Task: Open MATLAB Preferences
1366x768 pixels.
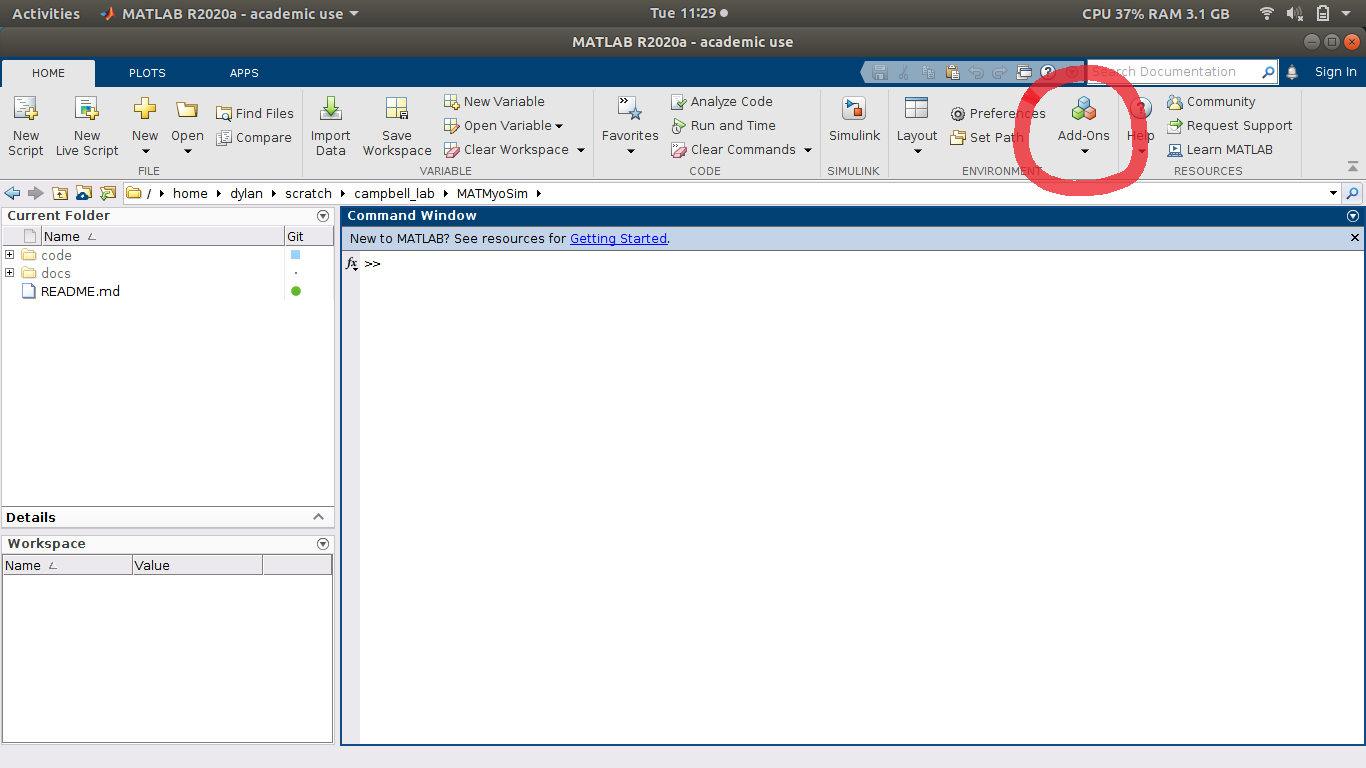Action: 998,113
